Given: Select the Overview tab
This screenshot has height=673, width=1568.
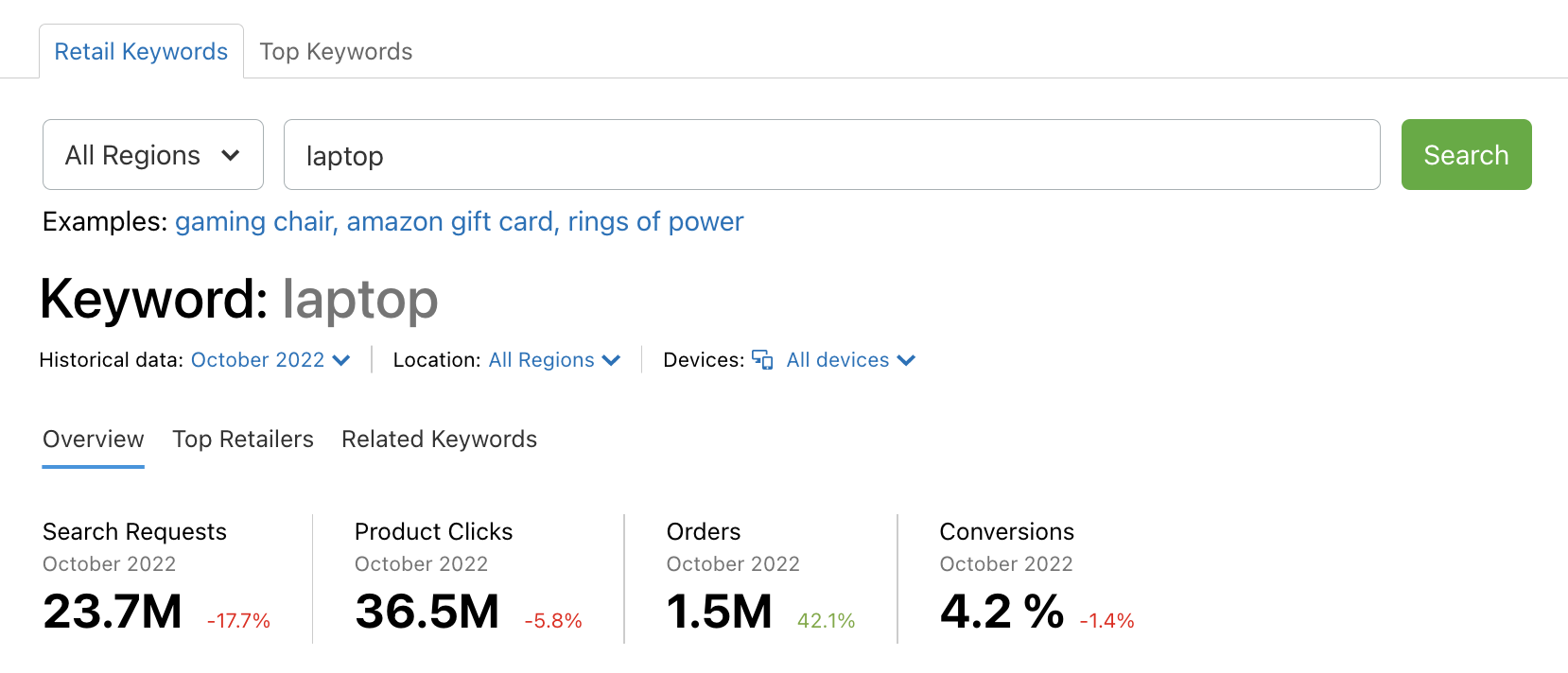Looking at the screenshot, I should point(93,440).
